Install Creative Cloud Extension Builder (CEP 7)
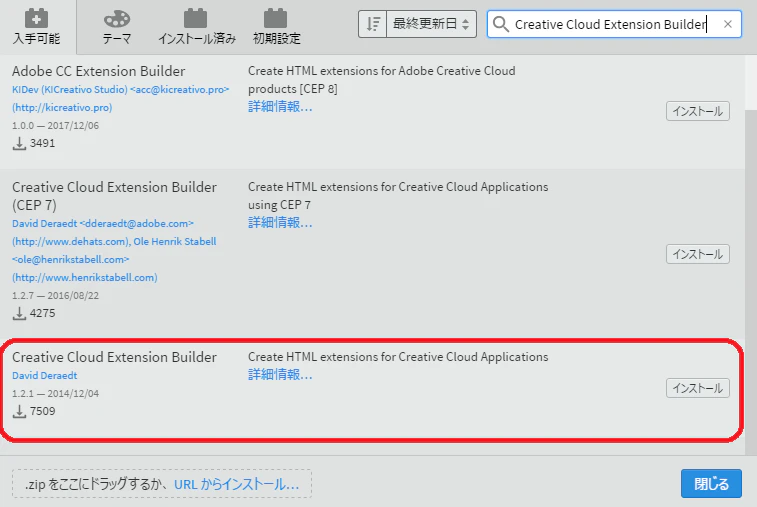This screenshot has height=507, width=757. (x=698, y=254)
